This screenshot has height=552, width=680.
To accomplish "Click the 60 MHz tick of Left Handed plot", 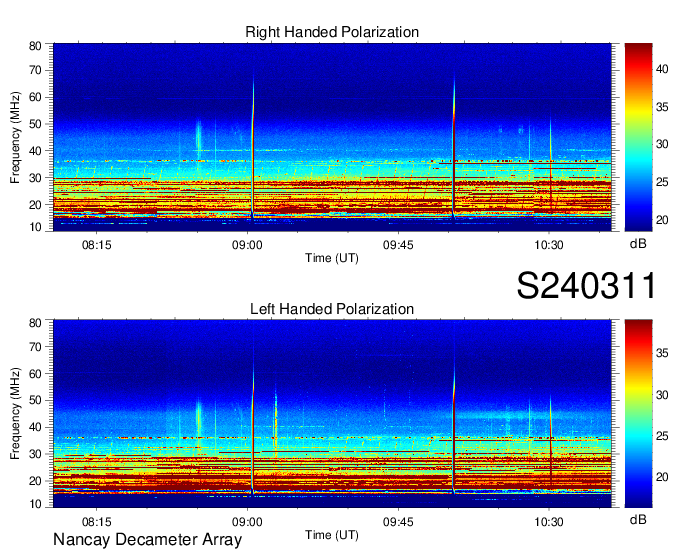I will tap(35, 373).
